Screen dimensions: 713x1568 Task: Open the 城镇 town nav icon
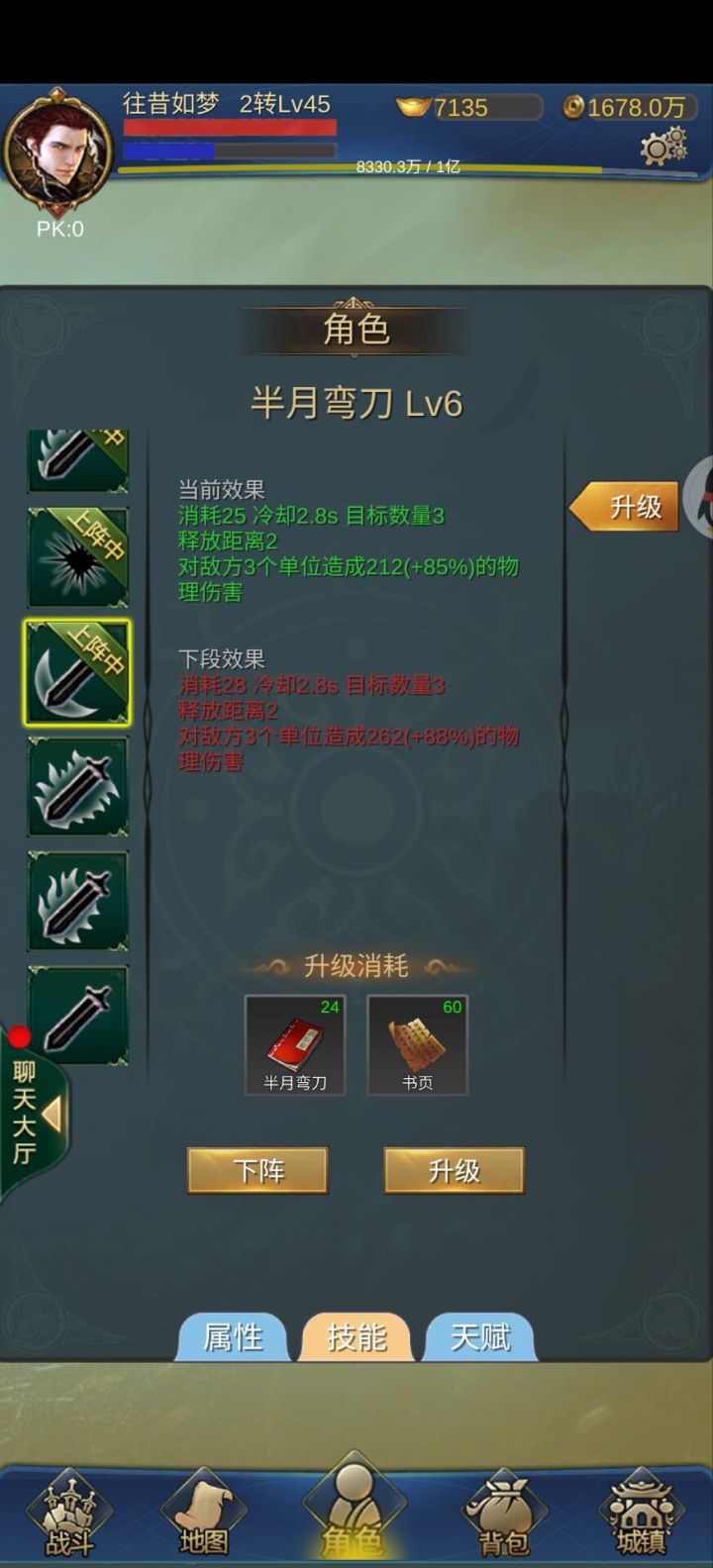coord(641,1517)
